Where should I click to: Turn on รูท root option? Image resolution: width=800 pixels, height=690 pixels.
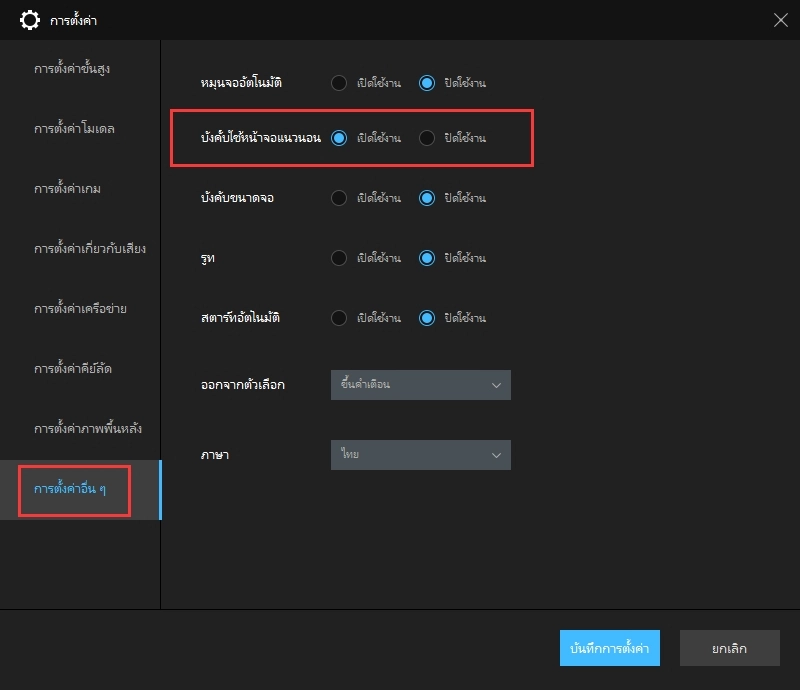point(339,258)
